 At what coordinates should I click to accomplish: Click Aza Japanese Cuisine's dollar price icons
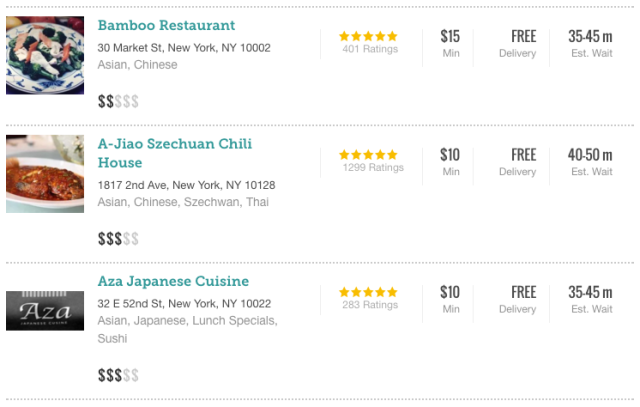[x=118, y=375]
